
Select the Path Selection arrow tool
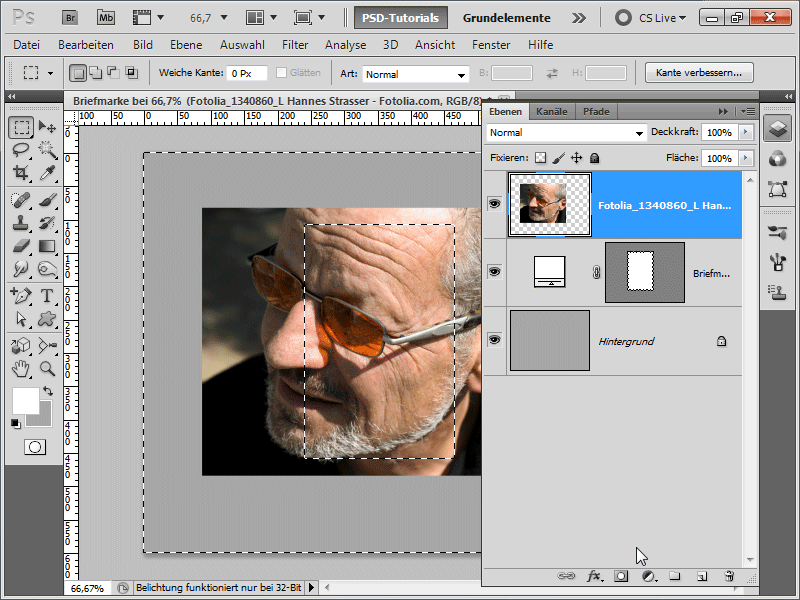pos(21,319)
